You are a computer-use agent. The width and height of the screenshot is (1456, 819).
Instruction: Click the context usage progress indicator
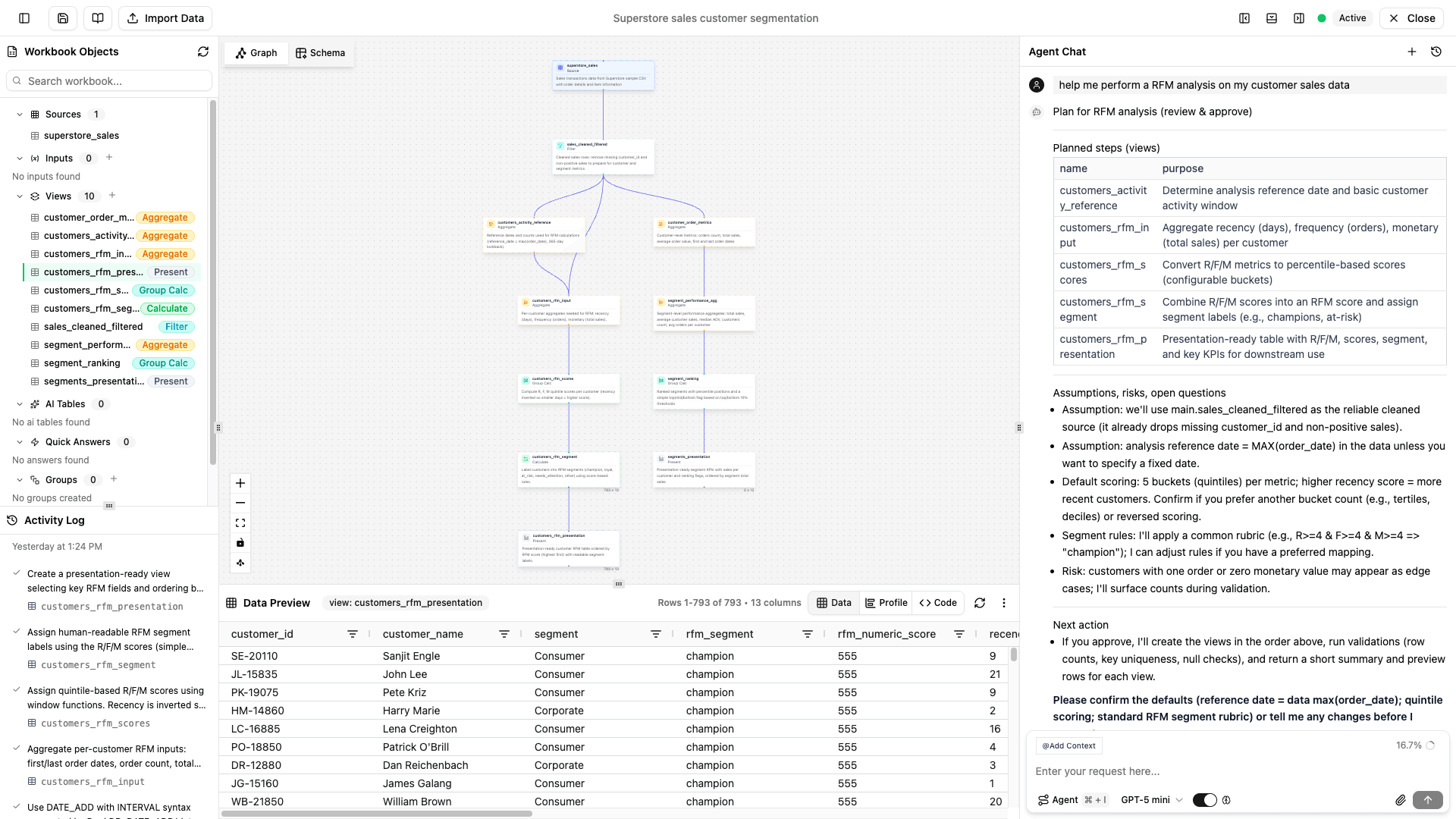click(x=1430, y=745)
